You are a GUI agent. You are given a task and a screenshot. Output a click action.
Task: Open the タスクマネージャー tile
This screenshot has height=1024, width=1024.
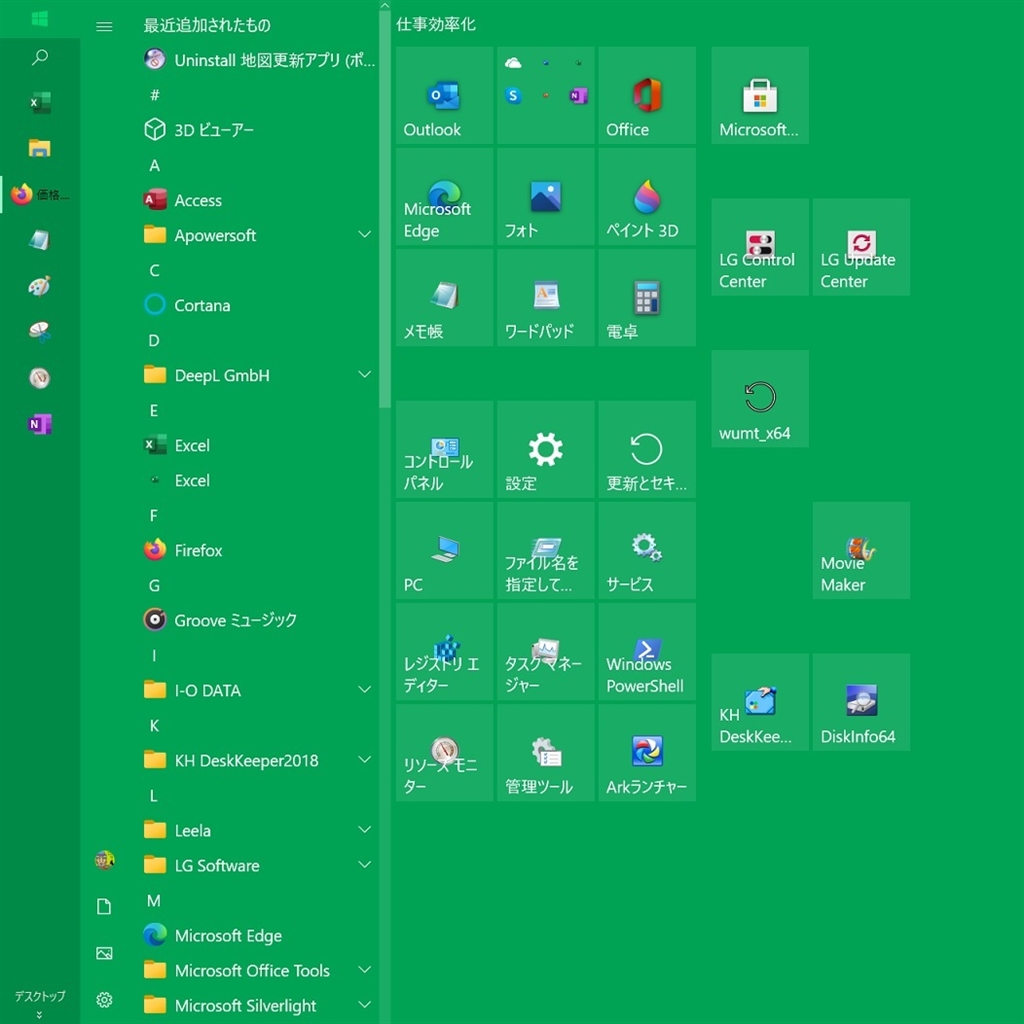pyautogui.click(x=545, y=652)
